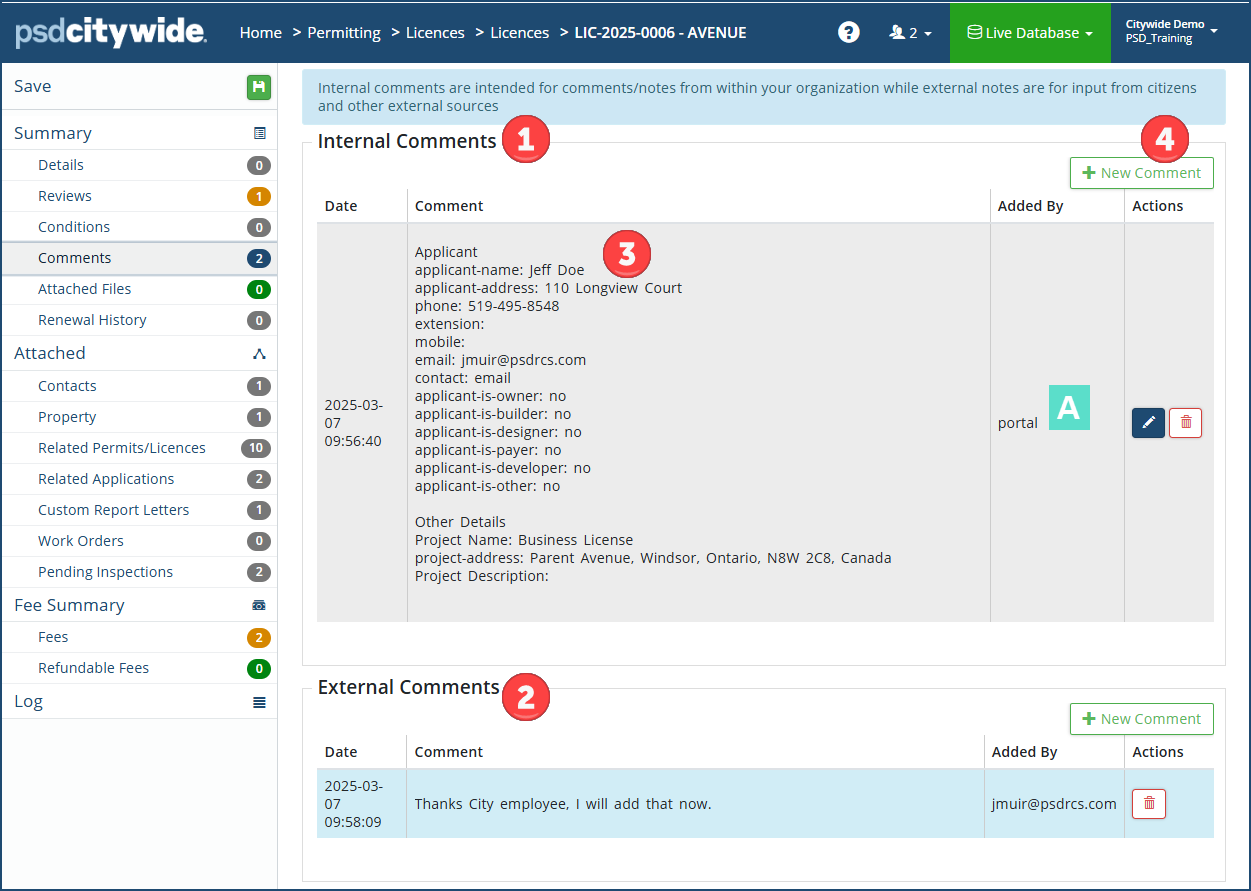Edit the portal internal comment pencil icon

click(1149, 423)
